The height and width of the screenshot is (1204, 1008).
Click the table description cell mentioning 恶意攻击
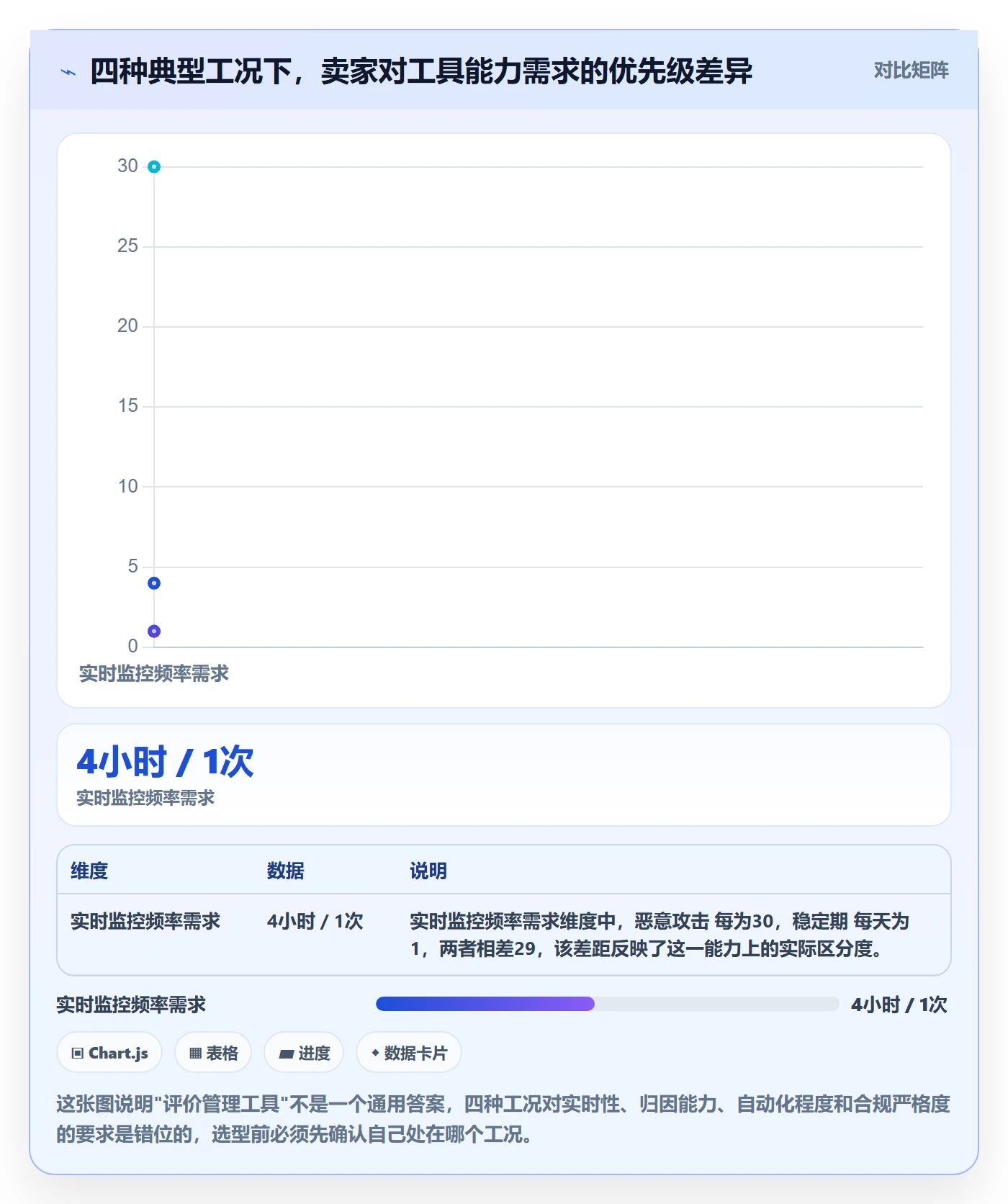(659, 935)
